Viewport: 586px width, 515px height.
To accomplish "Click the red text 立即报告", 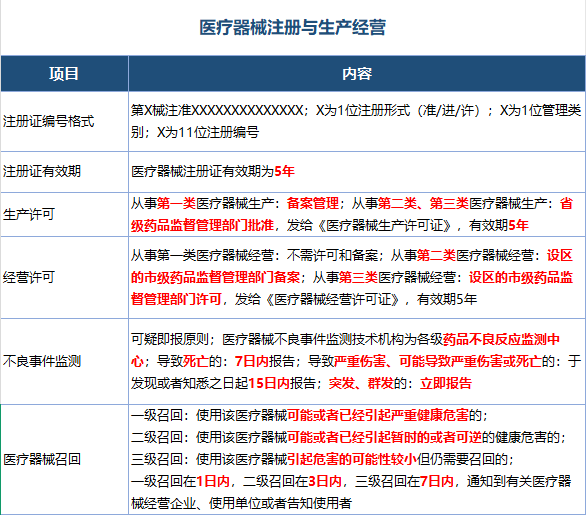I will (x=446, y=383).
